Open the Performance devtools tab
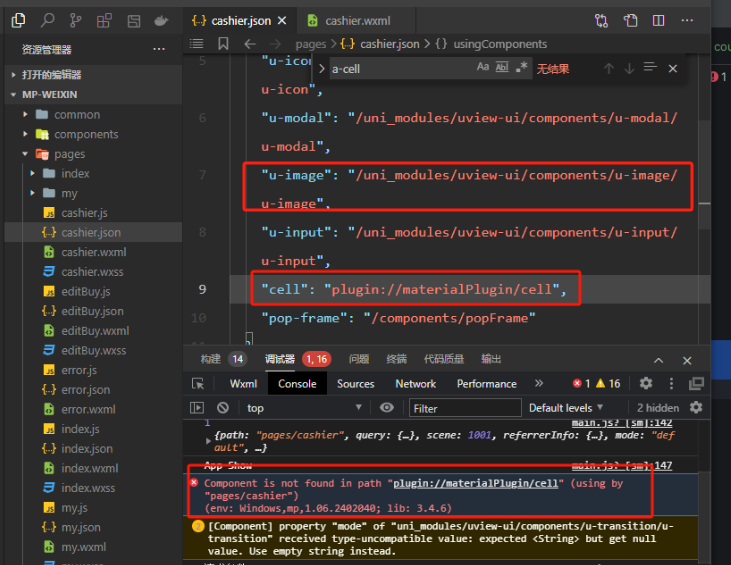This screenshot has width=731, height=565. [487, 384]
